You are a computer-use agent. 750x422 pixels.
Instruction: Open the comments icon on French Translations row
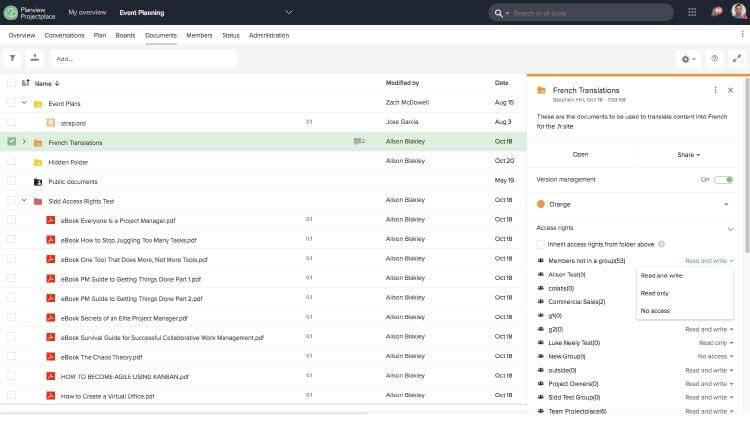click(x=357, y=142)
